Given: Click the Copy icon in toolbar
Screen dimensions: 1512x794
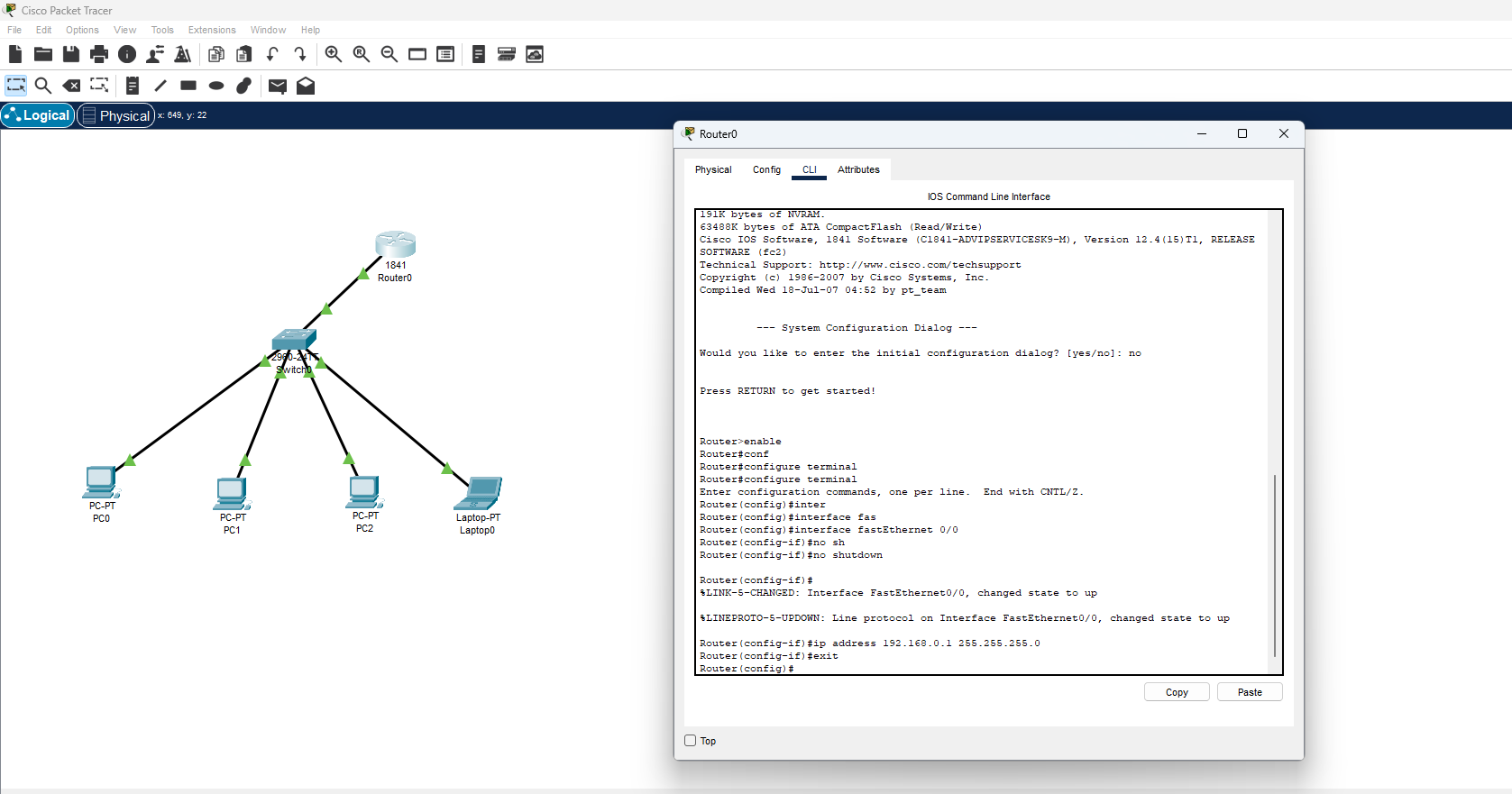Looking at the screenshot, I should pyautogui.click(x=216, y=54).
